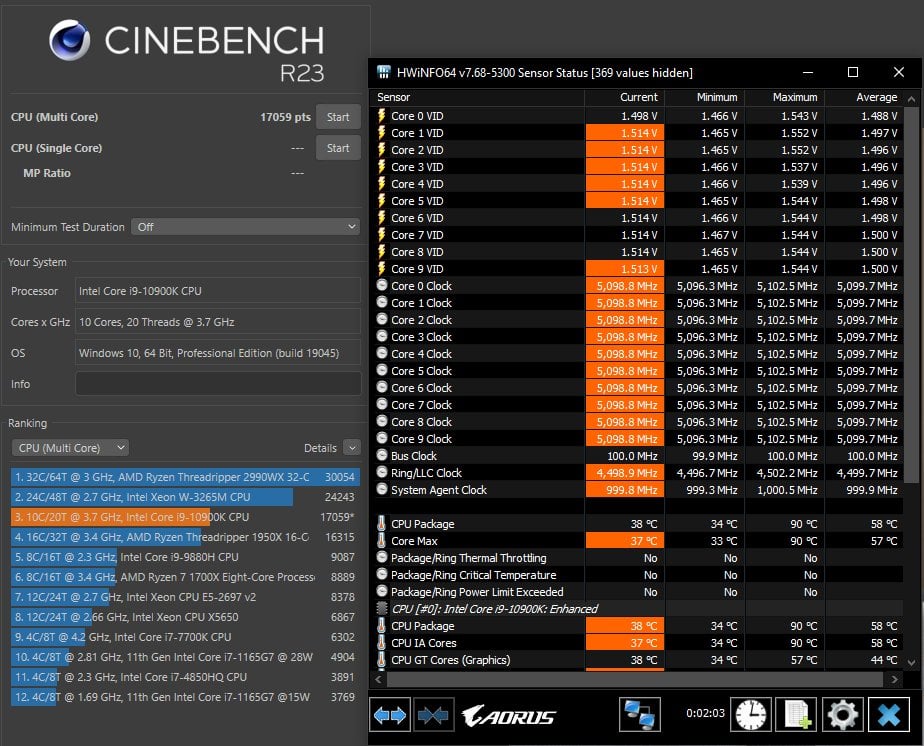Screen dimensions: 924x746
Task: Click HWiNFO horizontal scrollbar left arrow
Action: (378, 679)
